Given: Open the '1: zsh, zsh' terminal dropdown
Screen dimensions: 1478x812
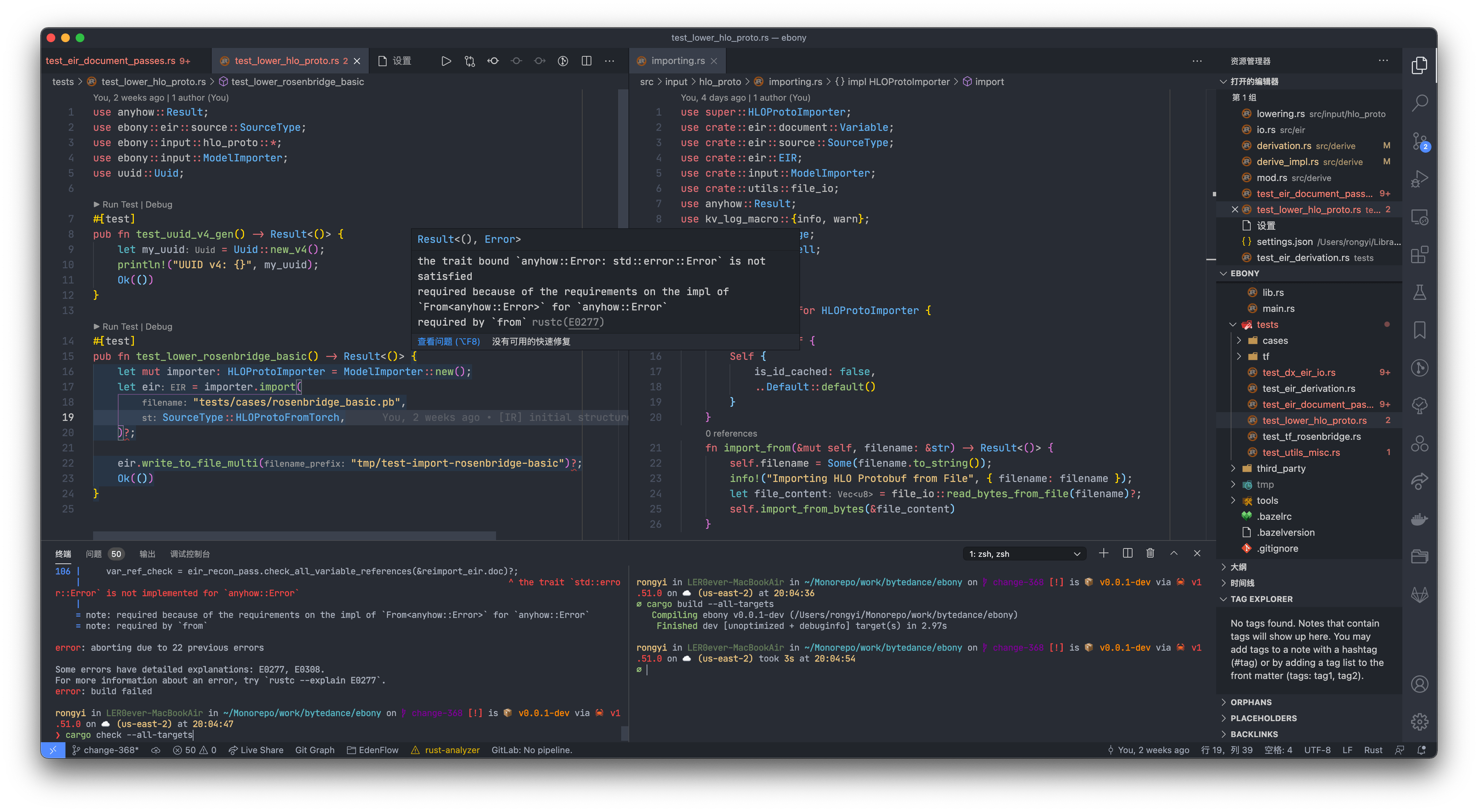Looking at the screenshot, I should coord(1024,553).
